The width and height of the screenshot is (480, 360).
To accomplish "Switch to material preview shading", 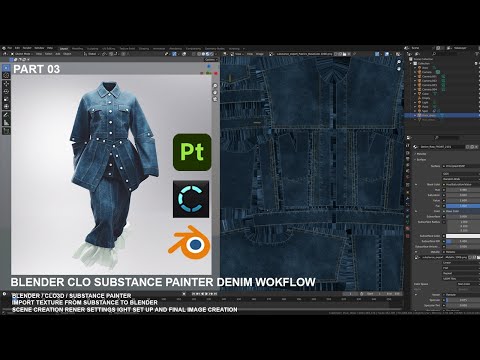I will (x=207, y=54).
